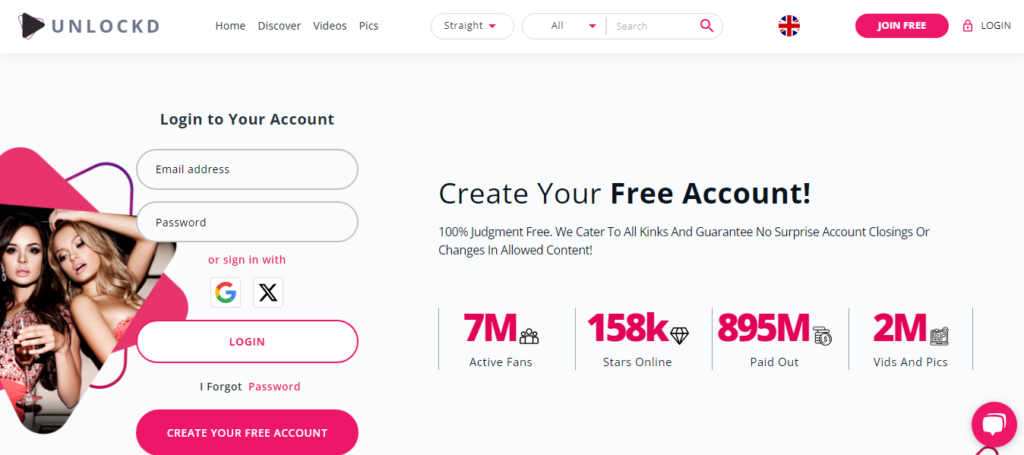Go to the Videos menu item
1024x455 pixels.
pyautogui.click(x=330, y=26)
